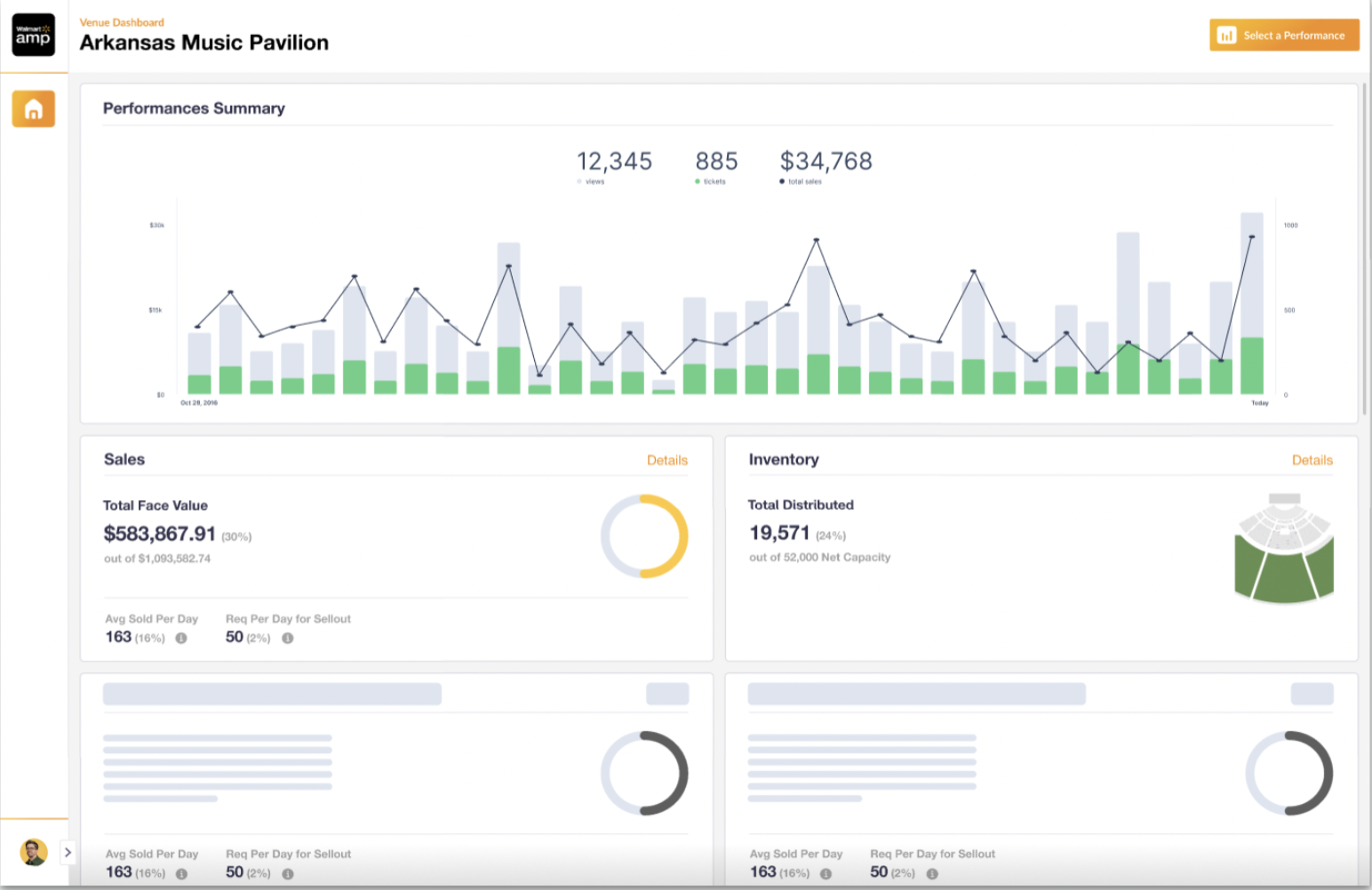Toggle the tickets legend item

tap(710, 181)
